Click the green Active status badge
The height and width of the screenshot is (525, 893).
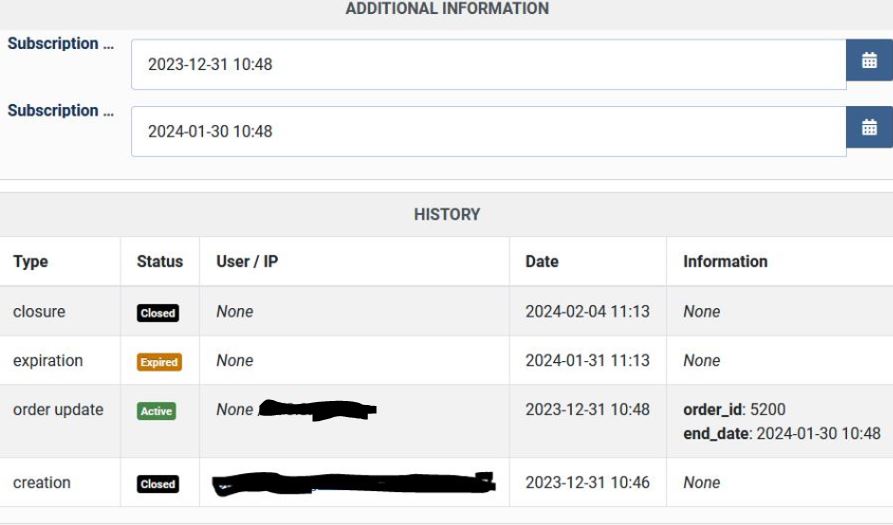tap(156, 411)
